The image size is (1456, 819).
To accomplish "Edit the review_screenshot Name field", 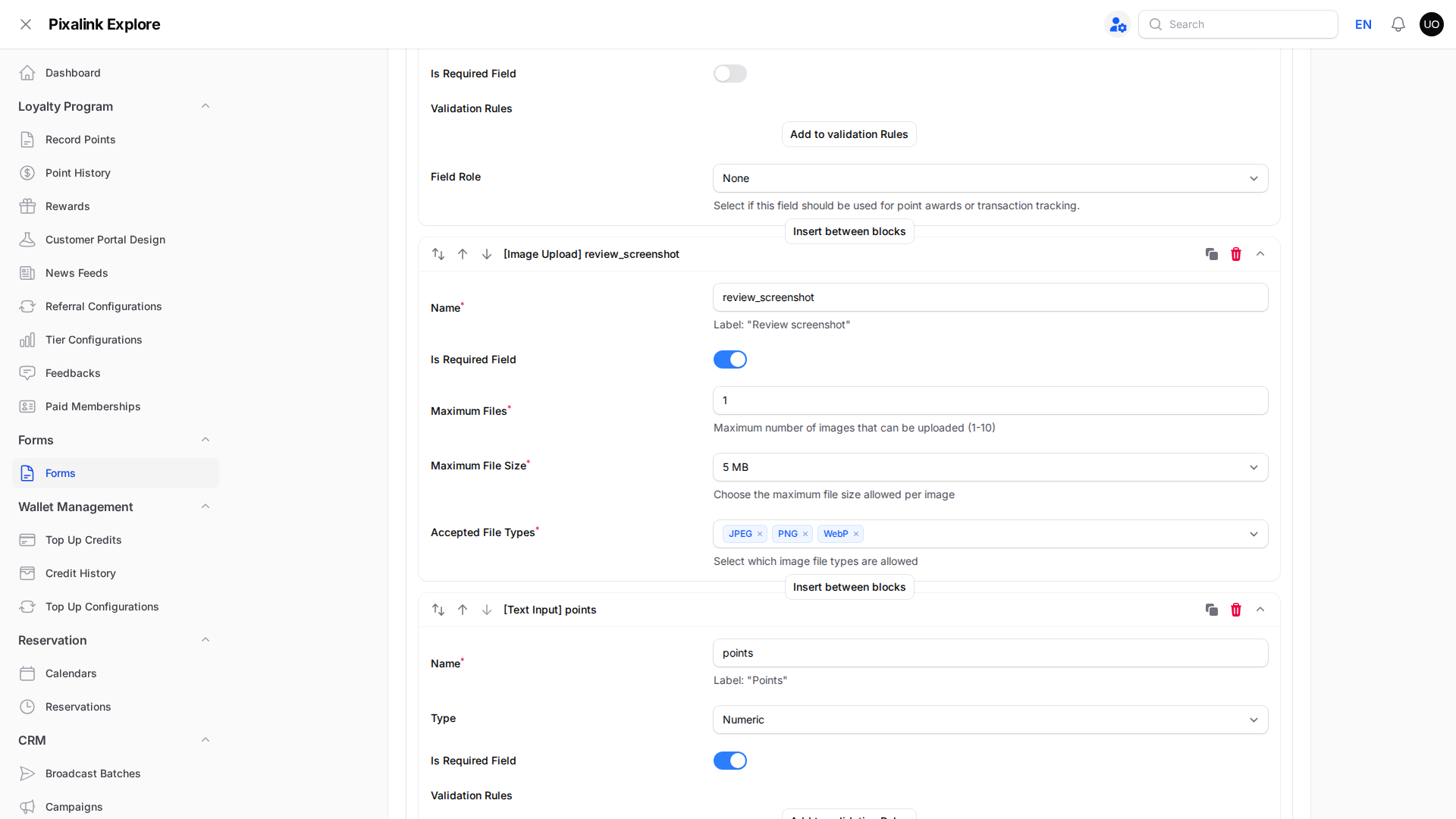I will (x=990, y=297).
